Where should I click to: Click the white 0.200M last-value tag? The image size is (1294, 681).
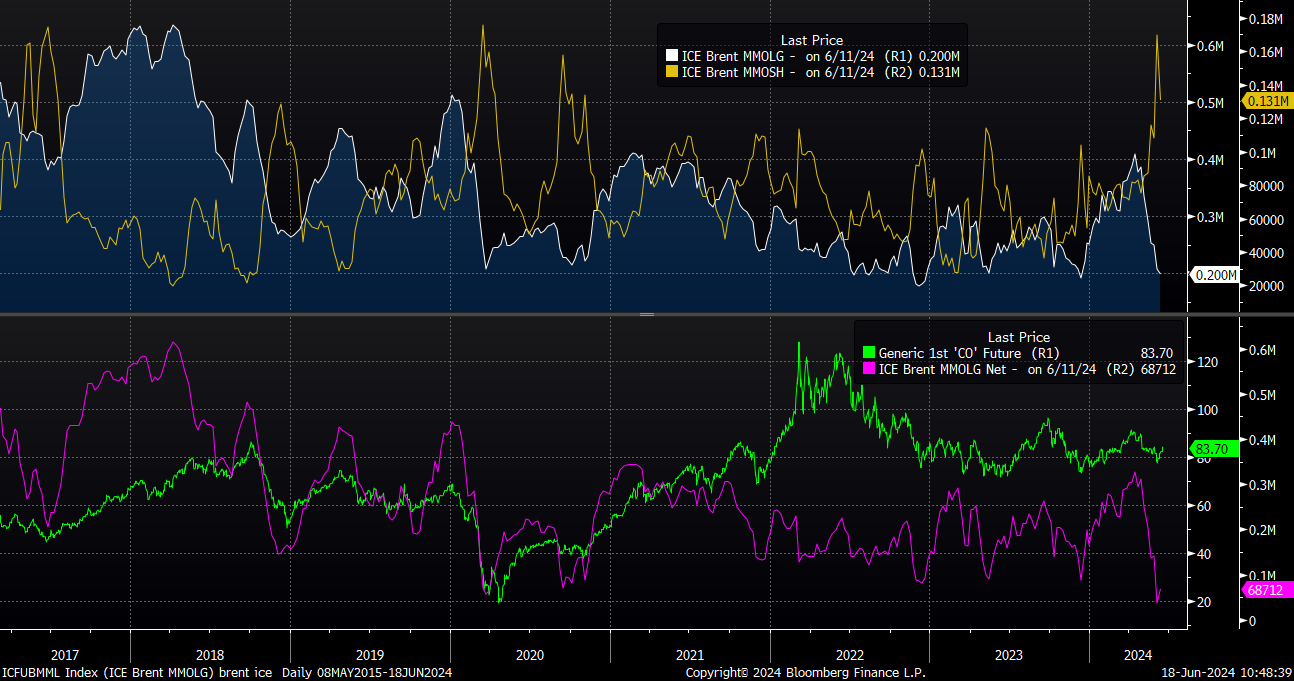point(1213,275)
